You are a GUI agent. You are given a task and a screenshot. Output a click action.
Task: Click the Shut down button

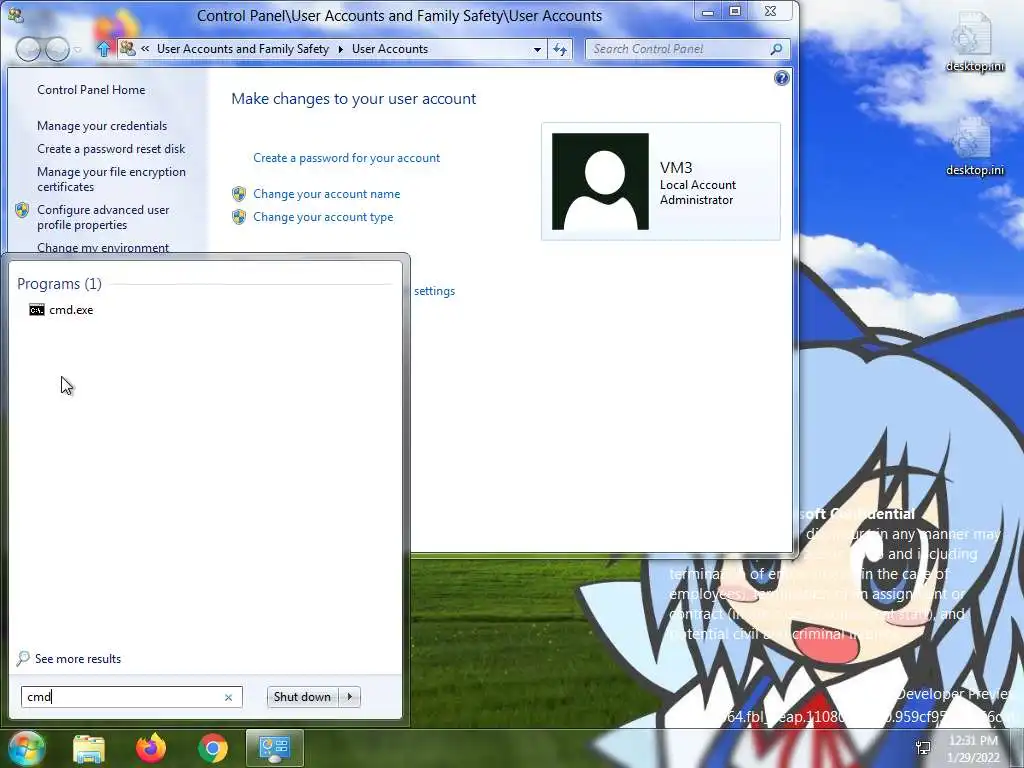tap(302, 697)
